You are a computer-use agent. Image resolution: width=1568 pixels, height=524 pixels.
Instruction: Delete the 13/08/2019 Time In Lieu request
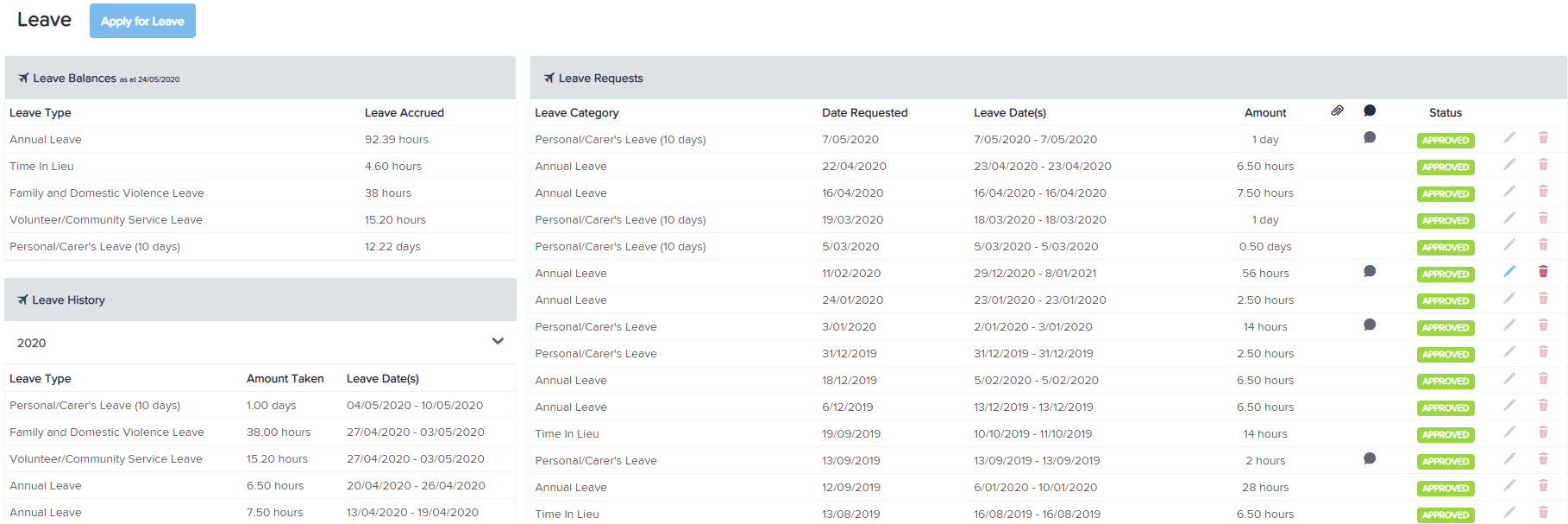1543,515
